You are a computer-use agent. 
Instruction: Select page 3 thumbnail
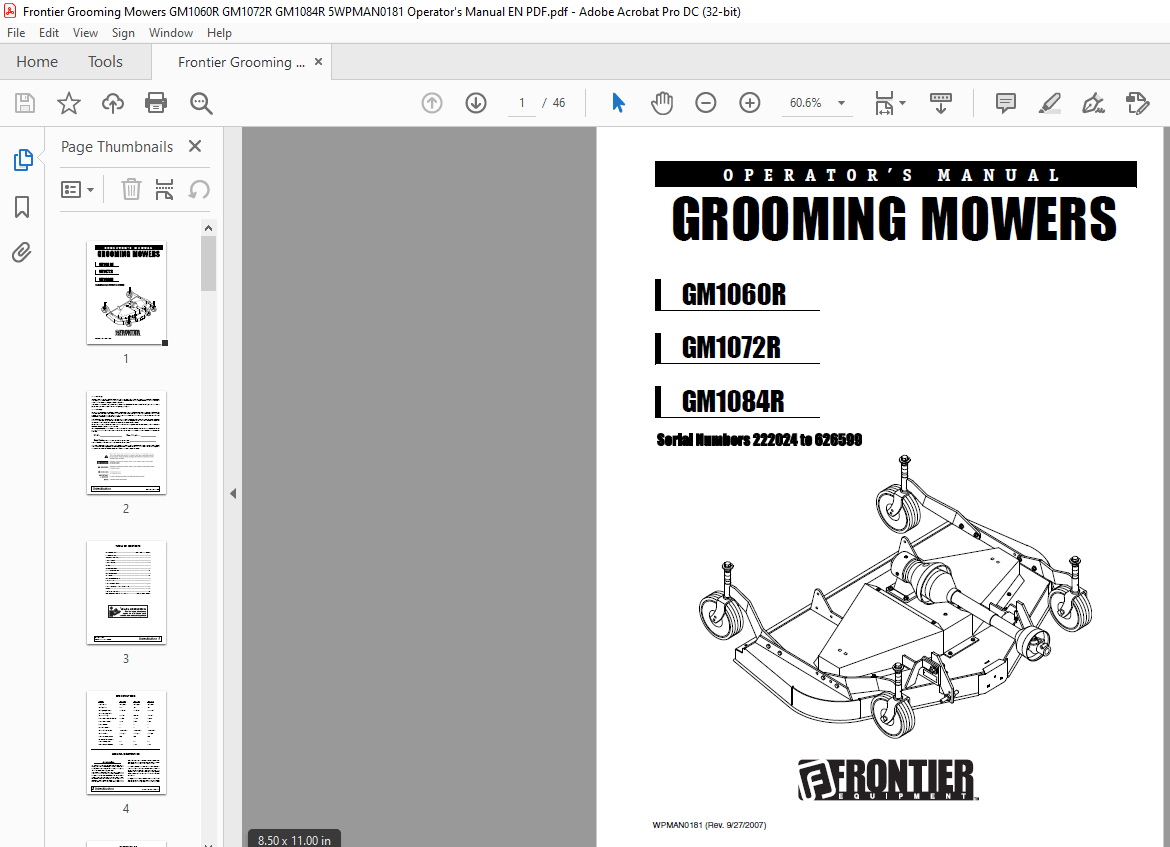tap(126, 593)
